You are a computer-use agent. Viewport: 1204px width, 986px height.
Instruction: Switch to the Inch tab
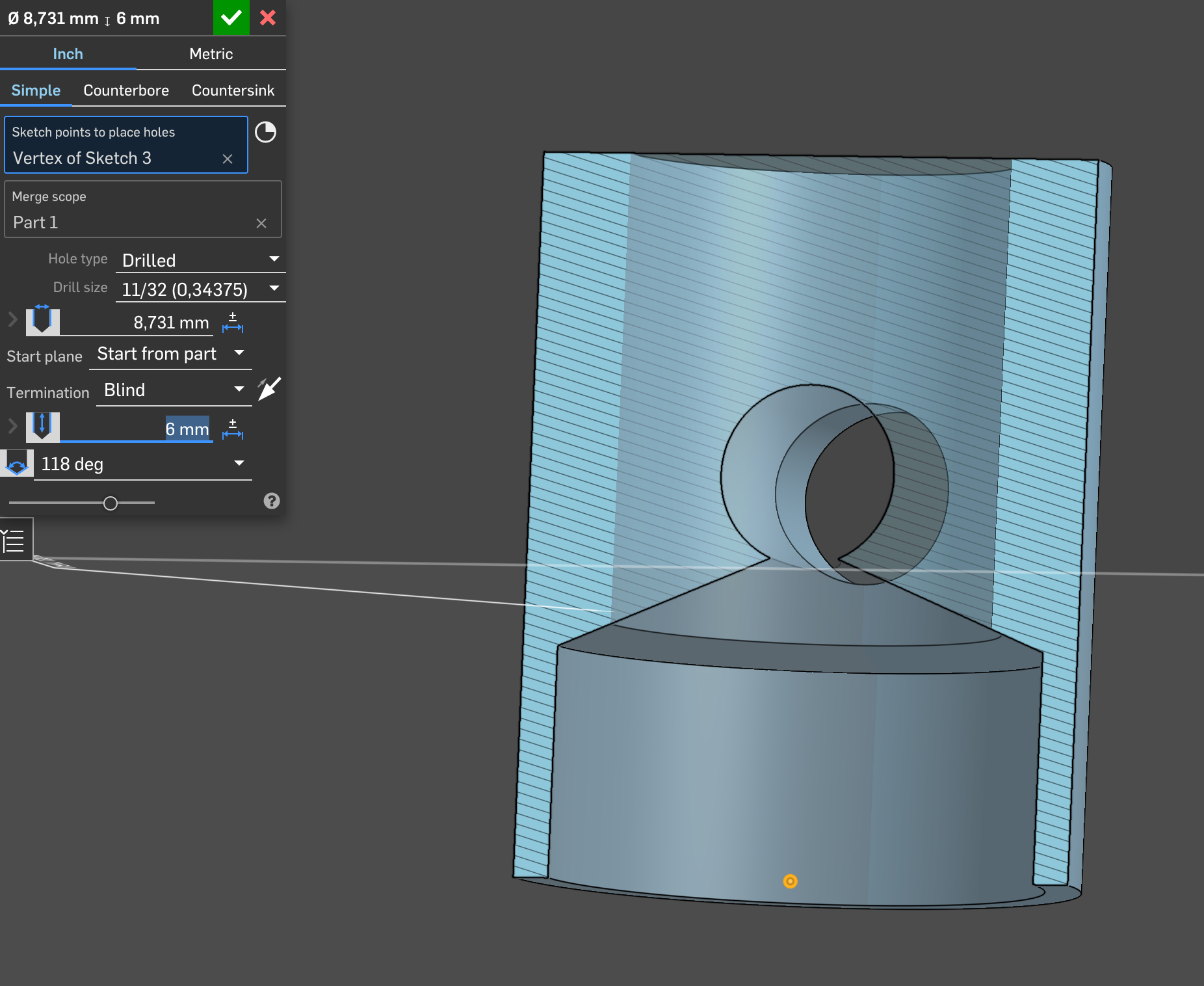[x=68, y=54]
